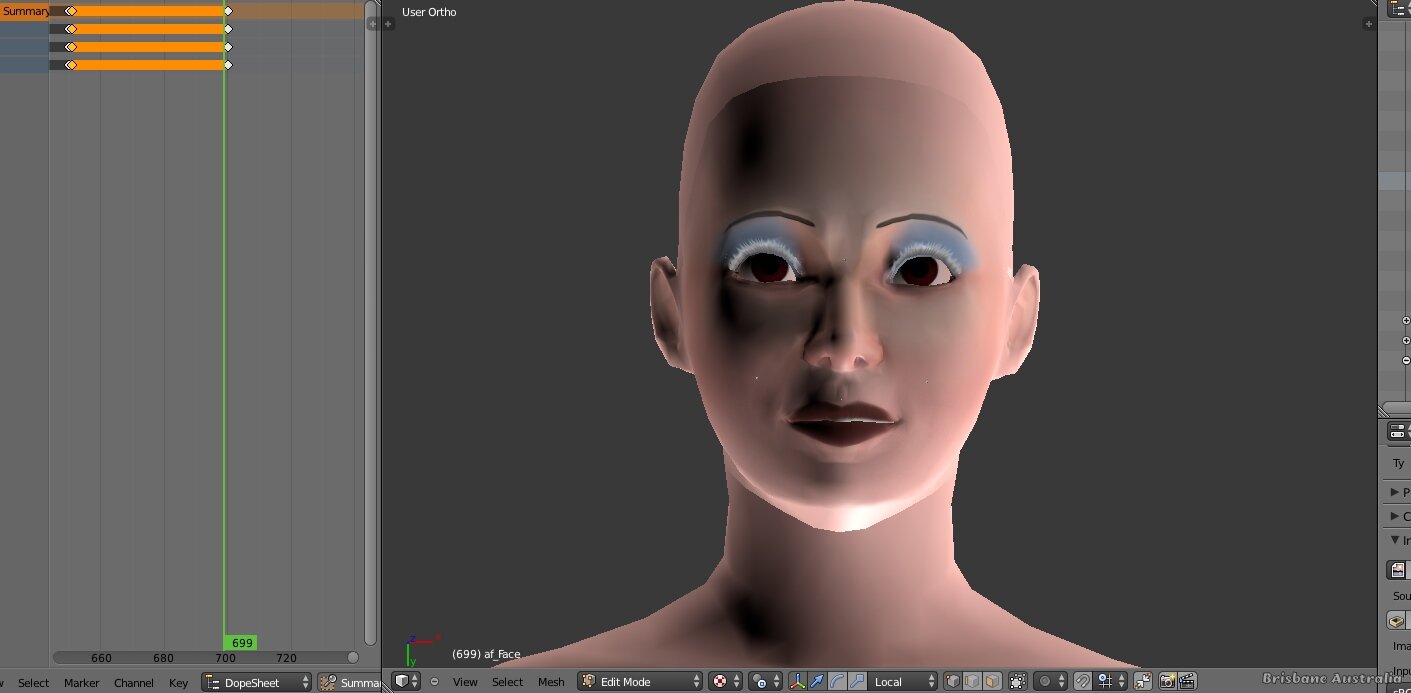Screen dimensions: 1411x693
Task: Open the Local transform orientation dropdown
Action: click(902, 681)
